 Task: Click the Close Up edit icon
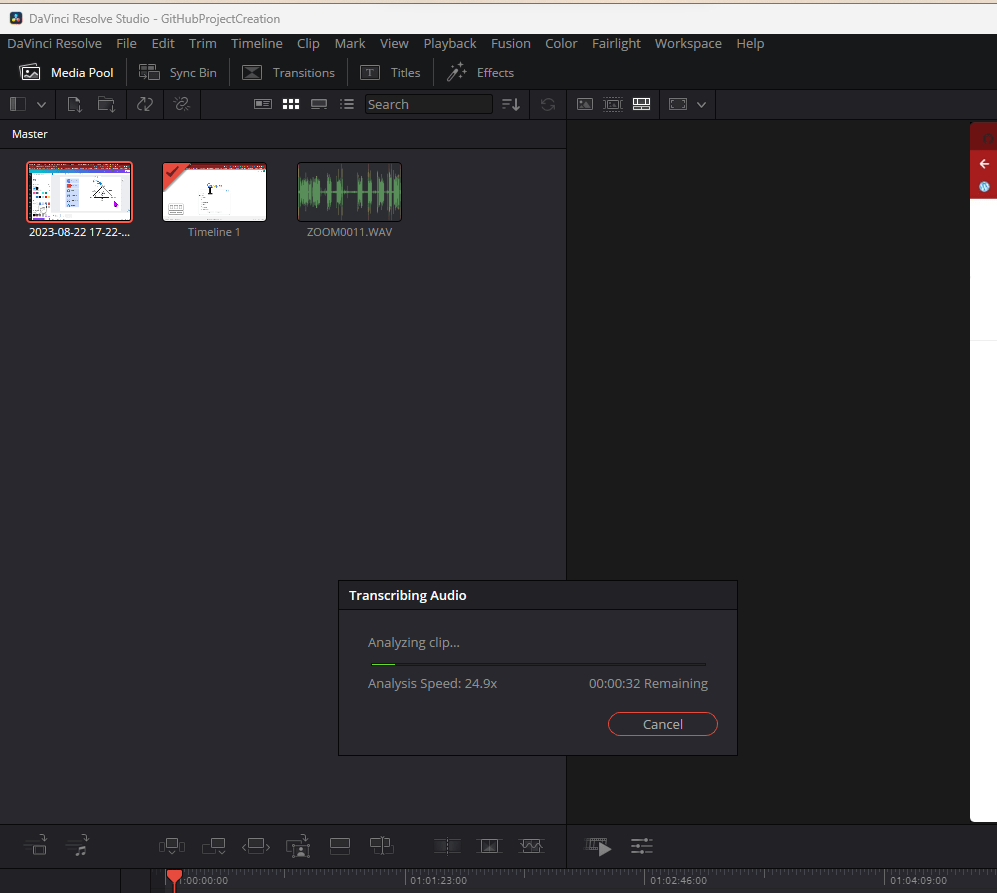(x=298, y=846)
